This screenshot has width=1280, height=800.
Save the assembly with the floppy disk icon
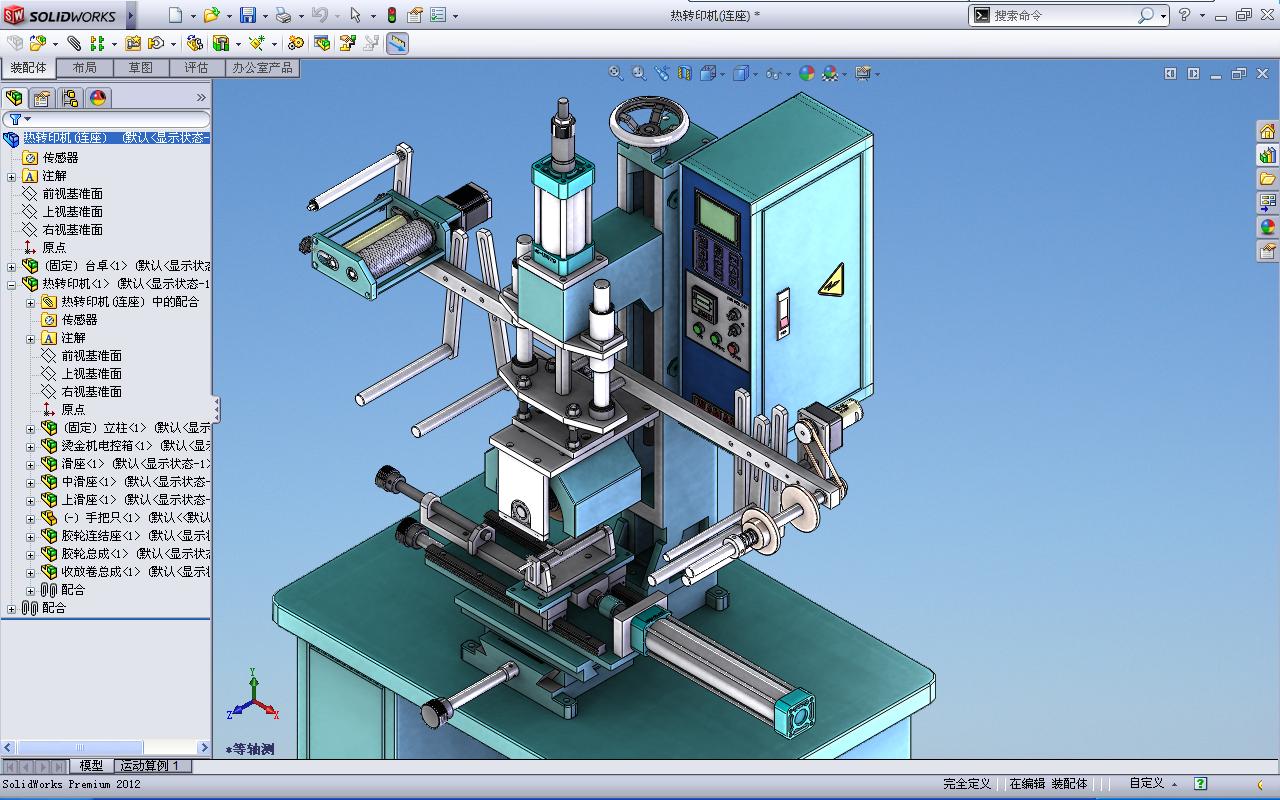[x=247, y=15]
